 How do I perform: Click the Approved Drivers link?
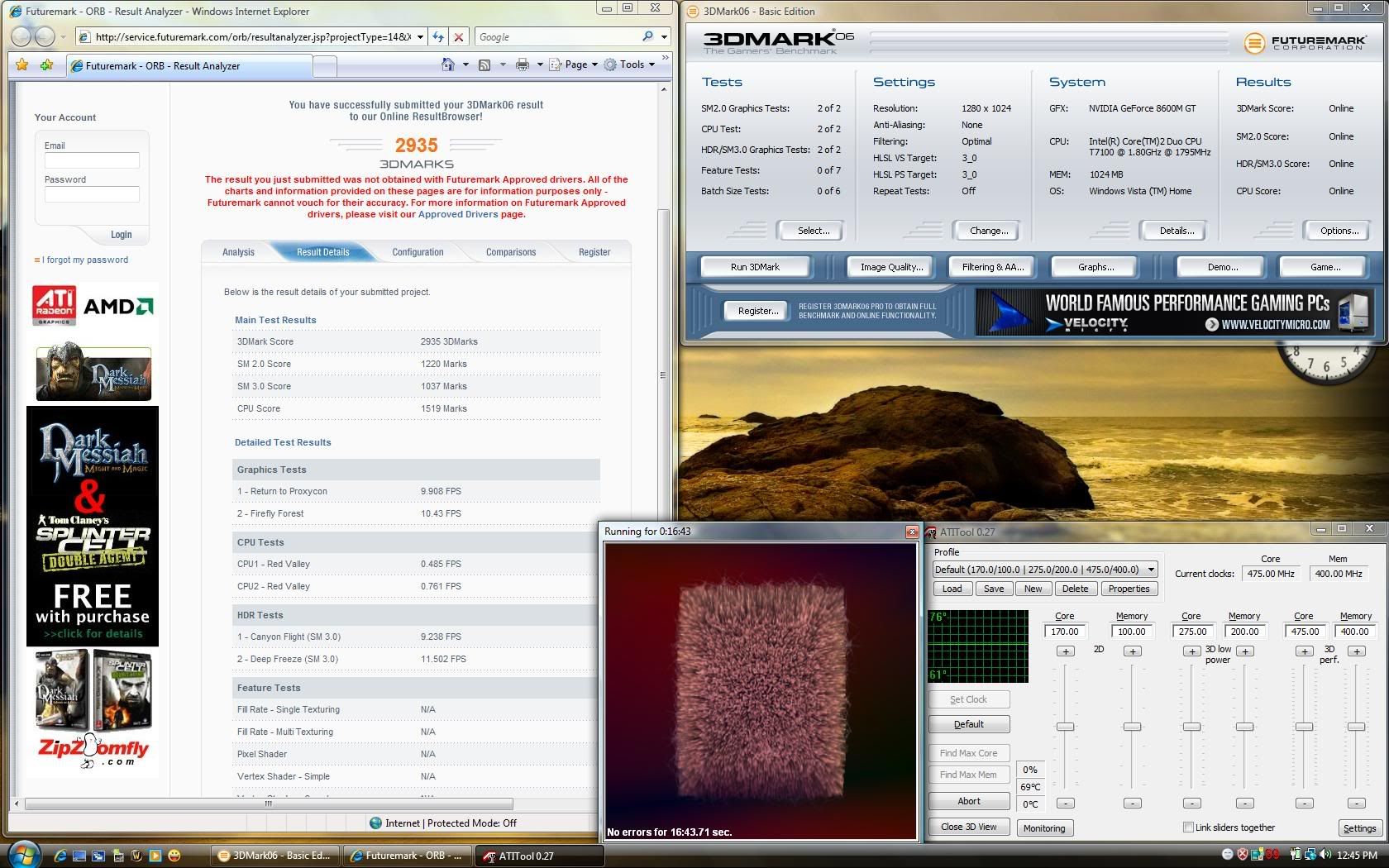458,214
